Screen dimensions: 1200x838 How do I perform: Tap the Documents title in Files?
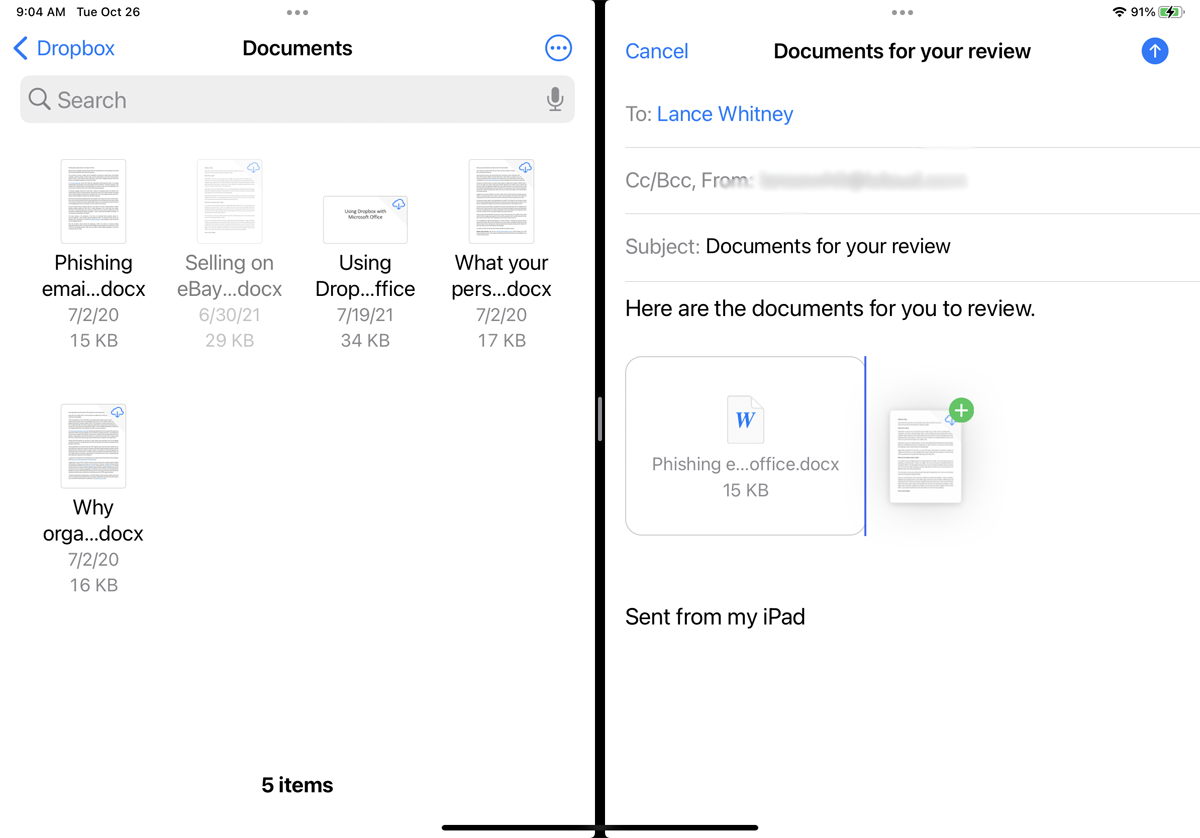coord(297,48)
